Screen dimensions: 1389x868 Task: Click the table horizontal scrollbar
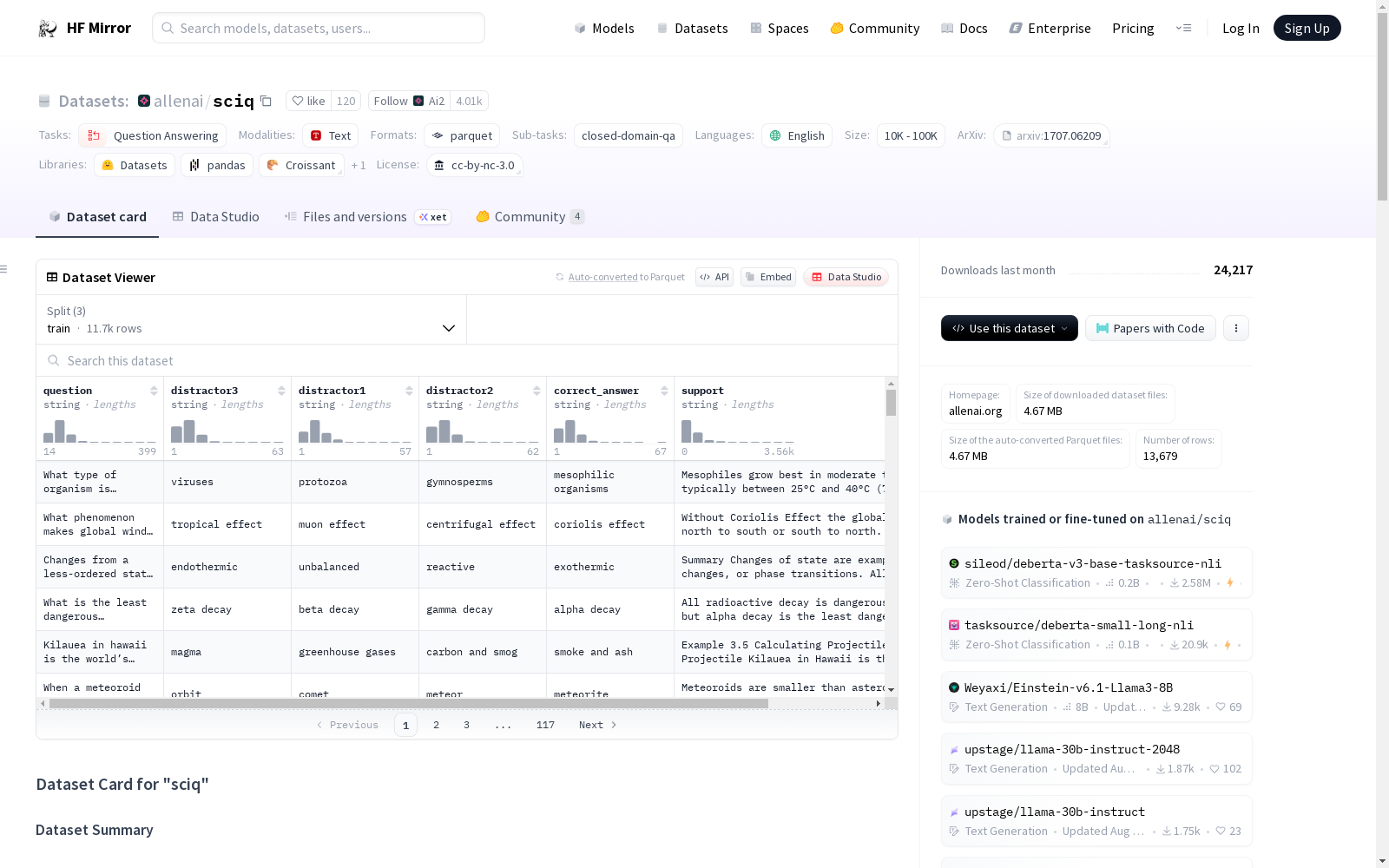coord(409,703)
